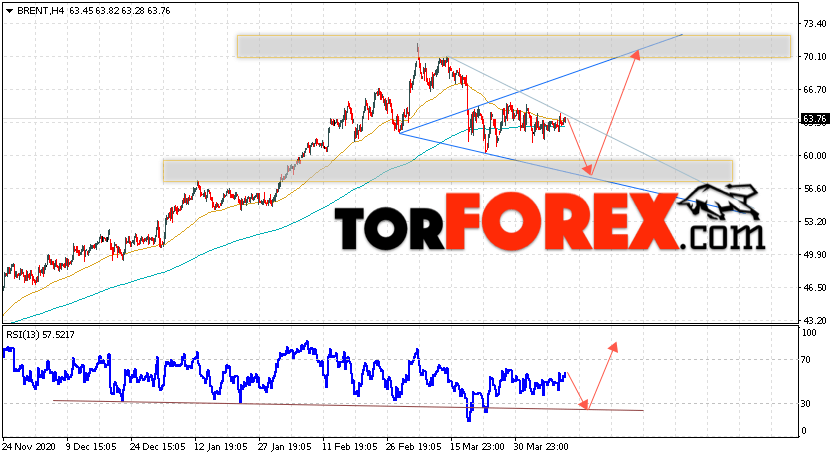Screen dimensions: 838x458
Task: Select the 12 Jan 19:05 date label
Action: 221,446
